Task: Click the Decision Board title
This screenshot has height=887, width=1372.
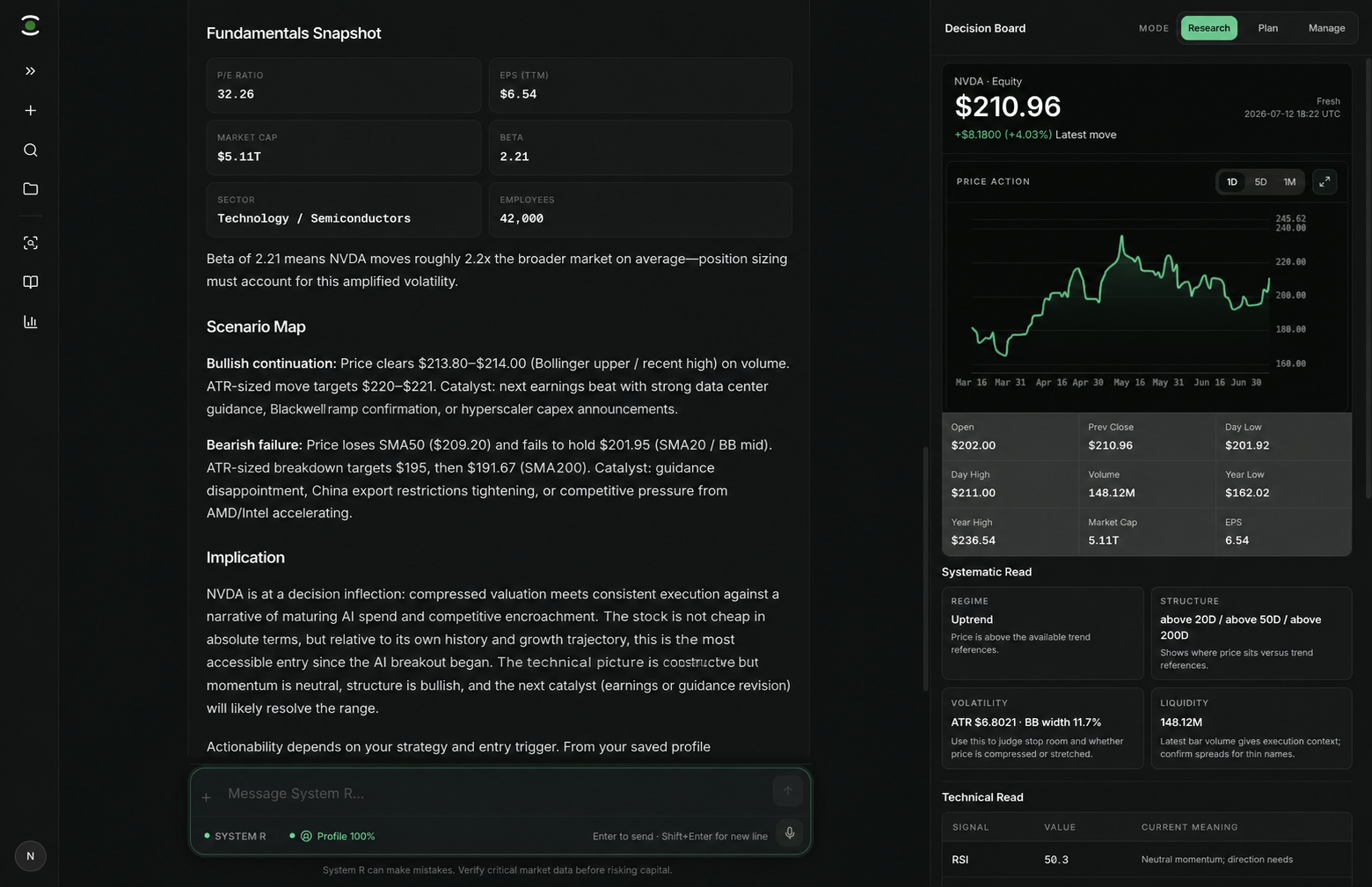Action: coord(985,28)
